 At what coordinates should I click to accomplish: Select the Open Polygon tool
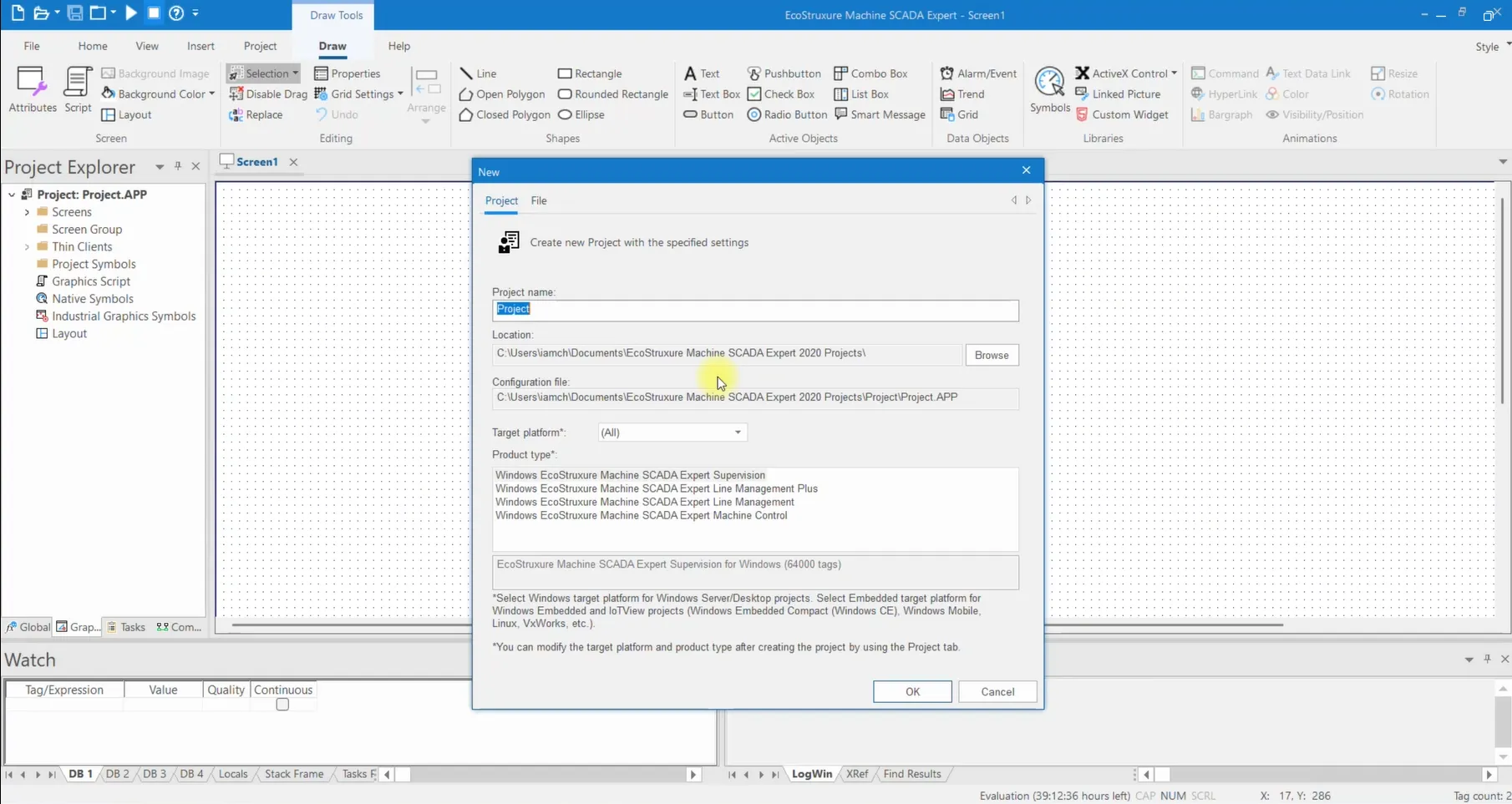coord(502,94)
